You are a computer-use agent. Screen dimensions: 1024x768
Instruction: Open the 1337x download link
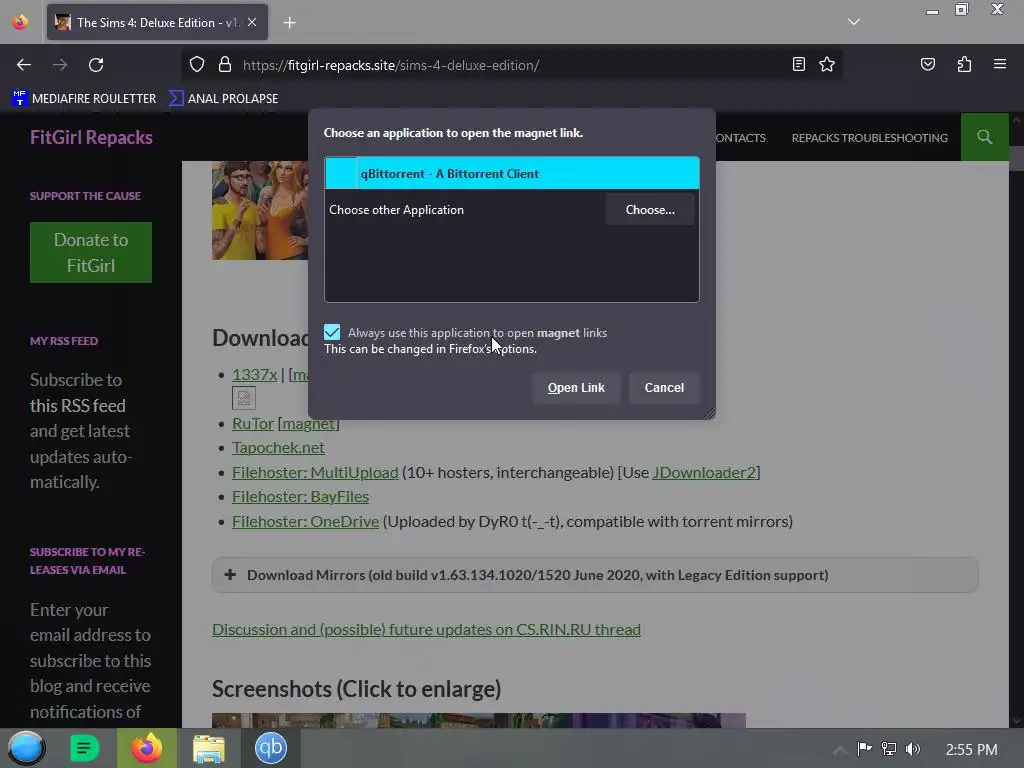click(x=255, y=374)
